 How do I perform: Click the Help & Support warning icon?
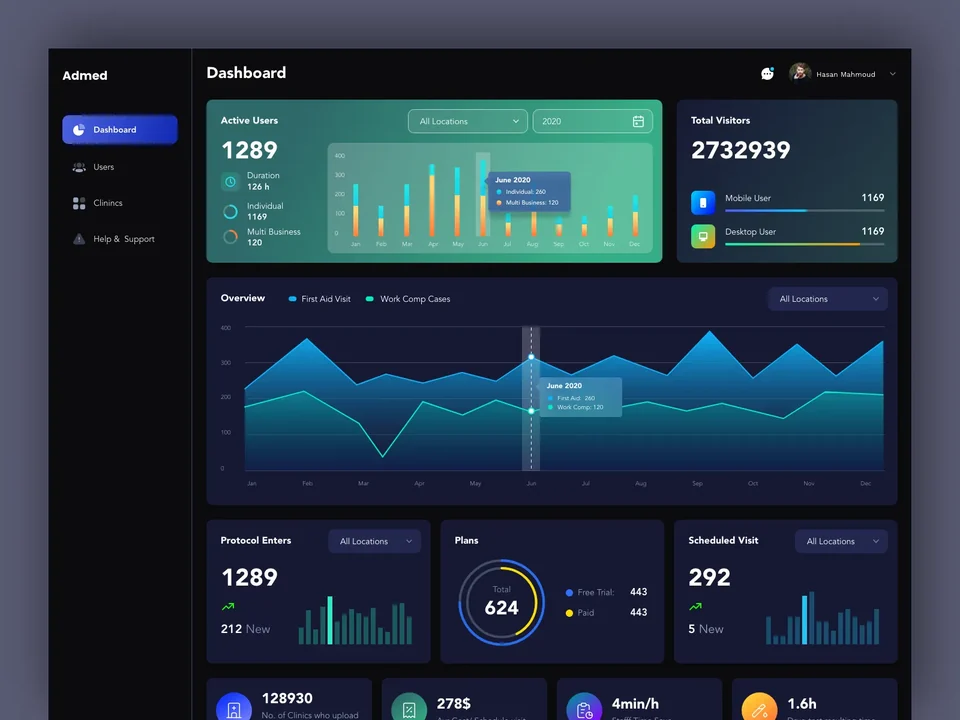pos(79,239)
